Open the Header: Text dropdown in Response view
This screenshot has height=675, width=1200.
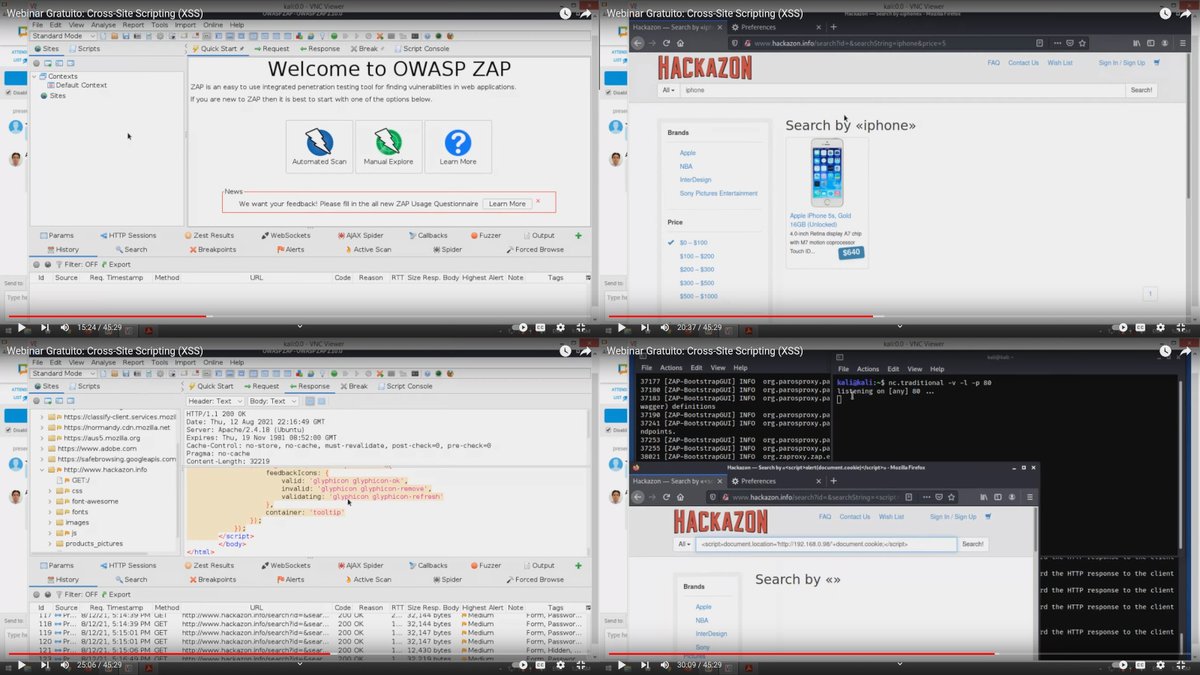222,400
